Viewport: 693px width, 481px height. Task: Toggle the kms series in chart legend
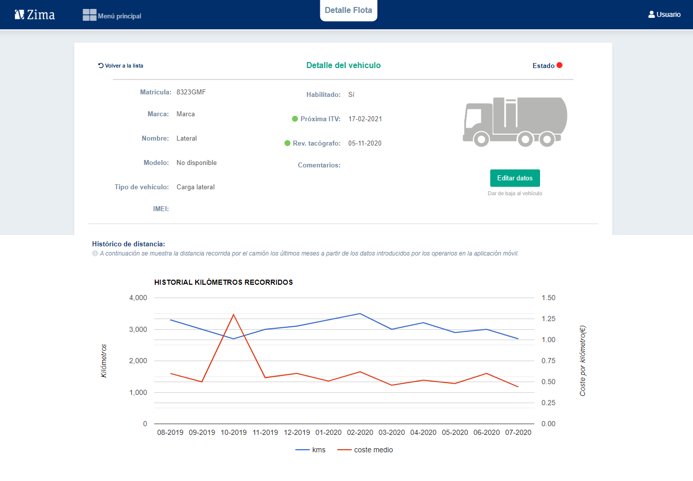311,450
